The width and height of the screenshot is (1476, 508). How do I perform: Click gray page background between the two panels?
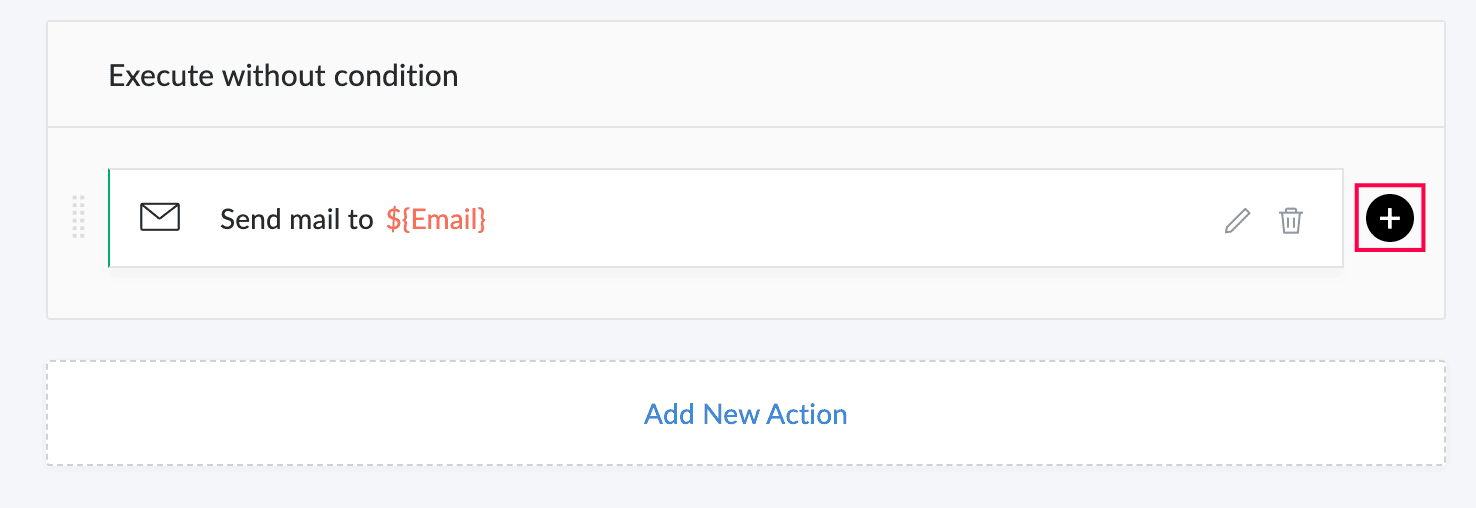point(746,340)
